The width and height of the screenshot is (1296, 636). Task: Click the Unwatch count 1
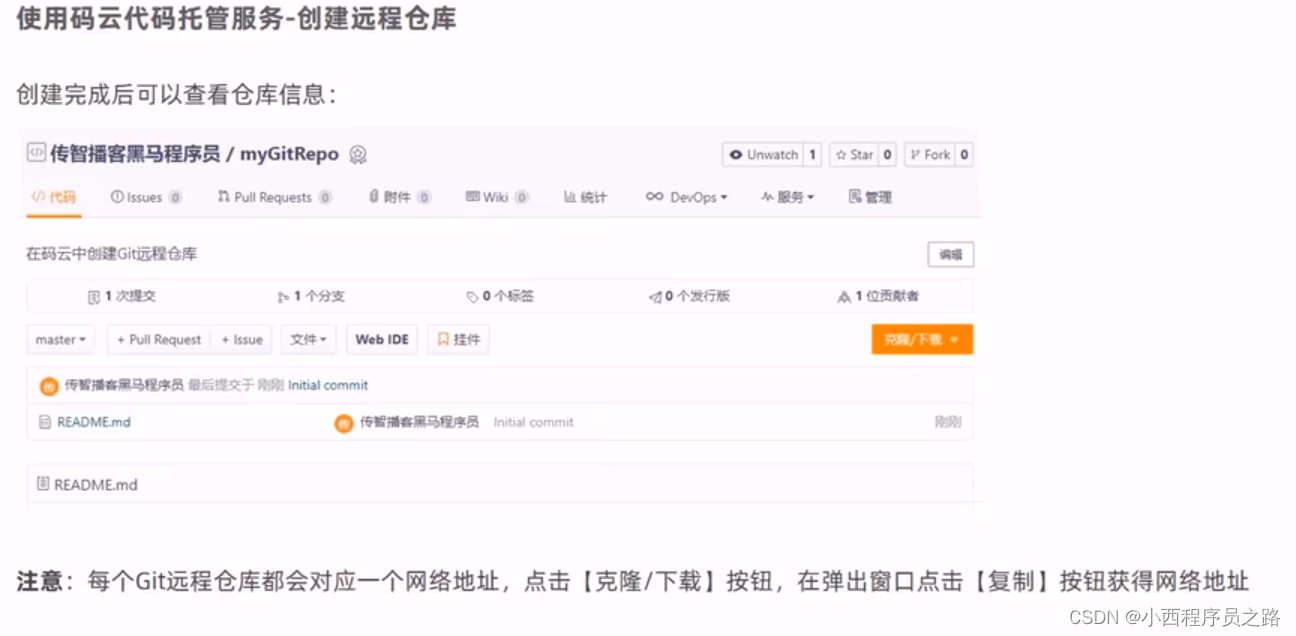pyautogui.click(x=812, y=155)
